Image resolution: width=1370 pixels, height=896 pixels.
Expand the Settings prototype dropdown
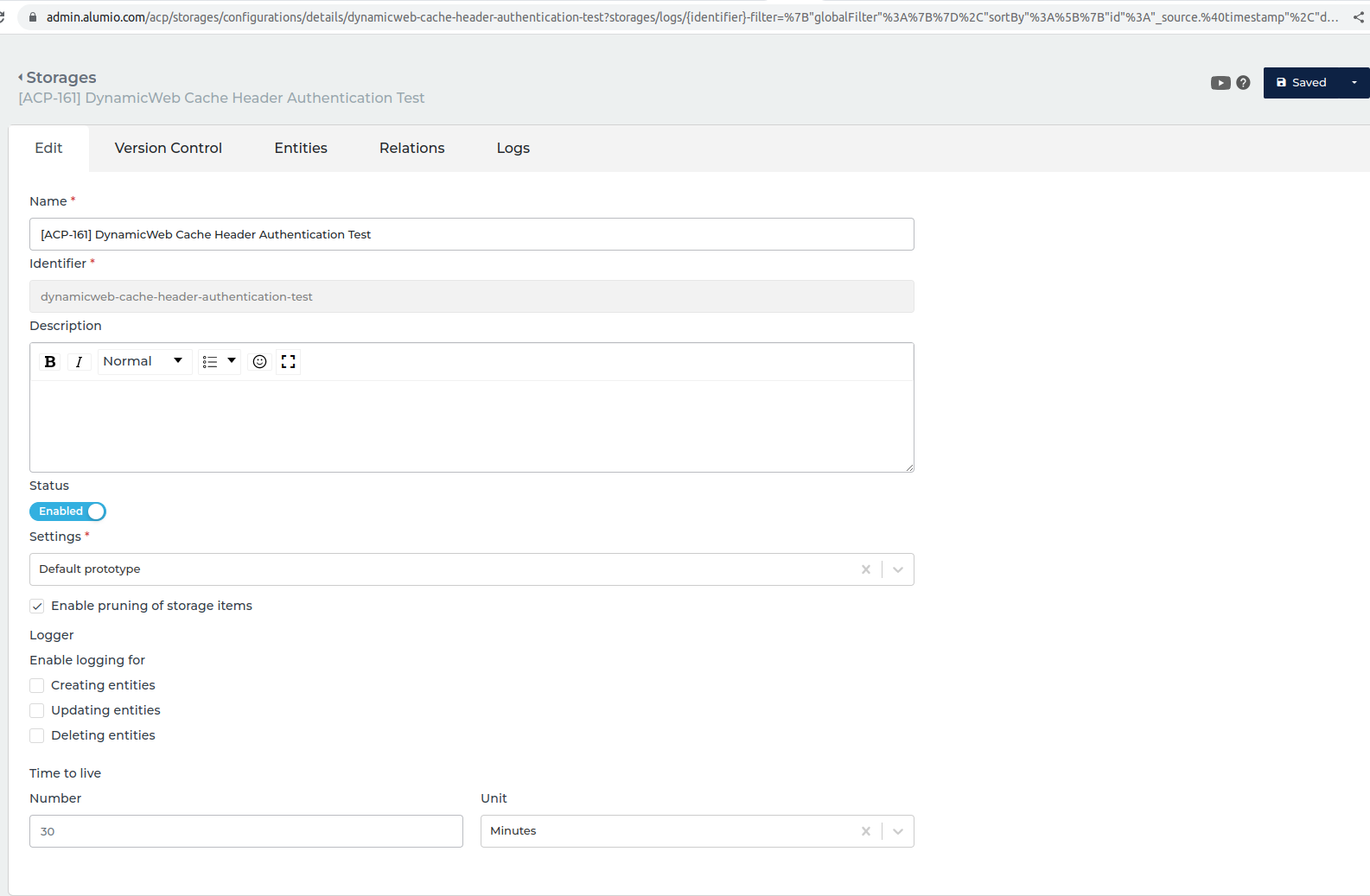[898, 569]
